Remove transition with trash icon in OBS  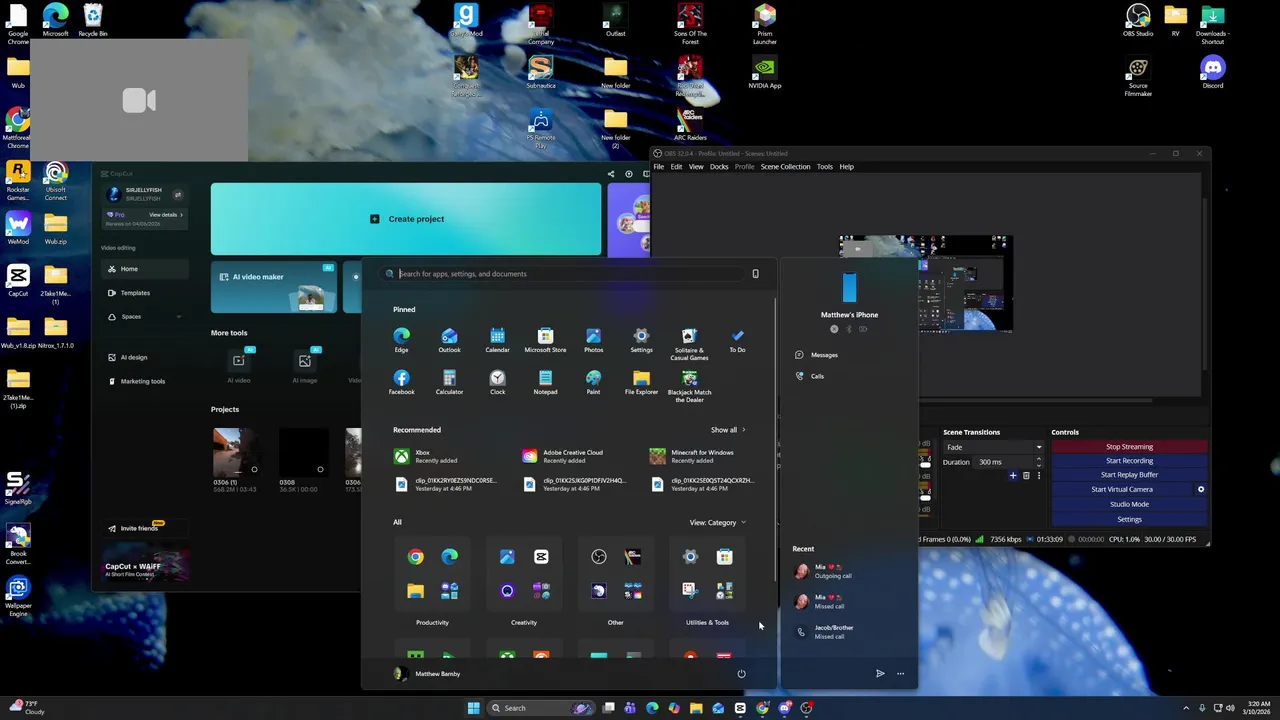(1026, 476)
